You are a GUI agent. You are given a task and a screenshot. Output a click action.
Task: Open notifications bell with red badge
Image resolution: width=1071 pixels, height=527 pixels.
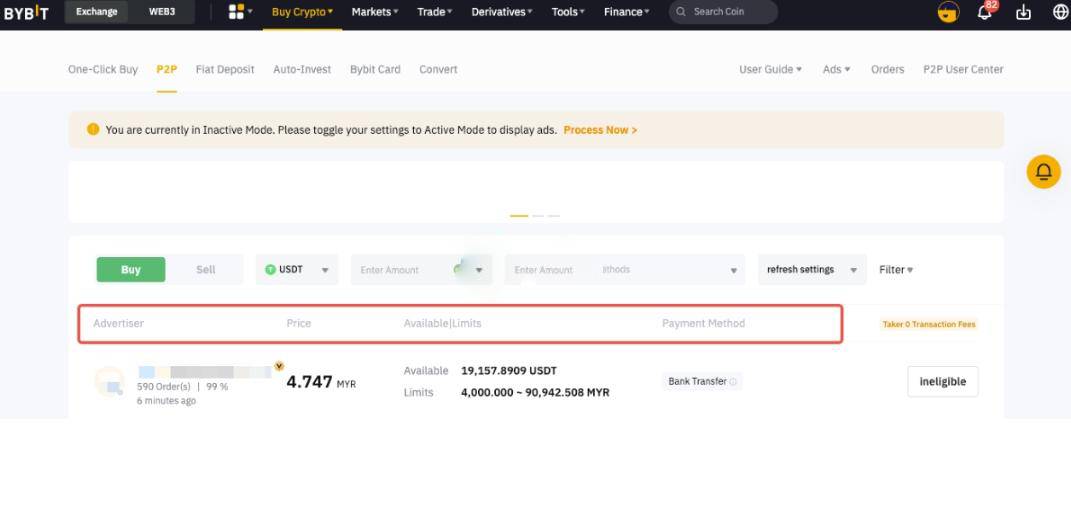click(x=985, y=12)
